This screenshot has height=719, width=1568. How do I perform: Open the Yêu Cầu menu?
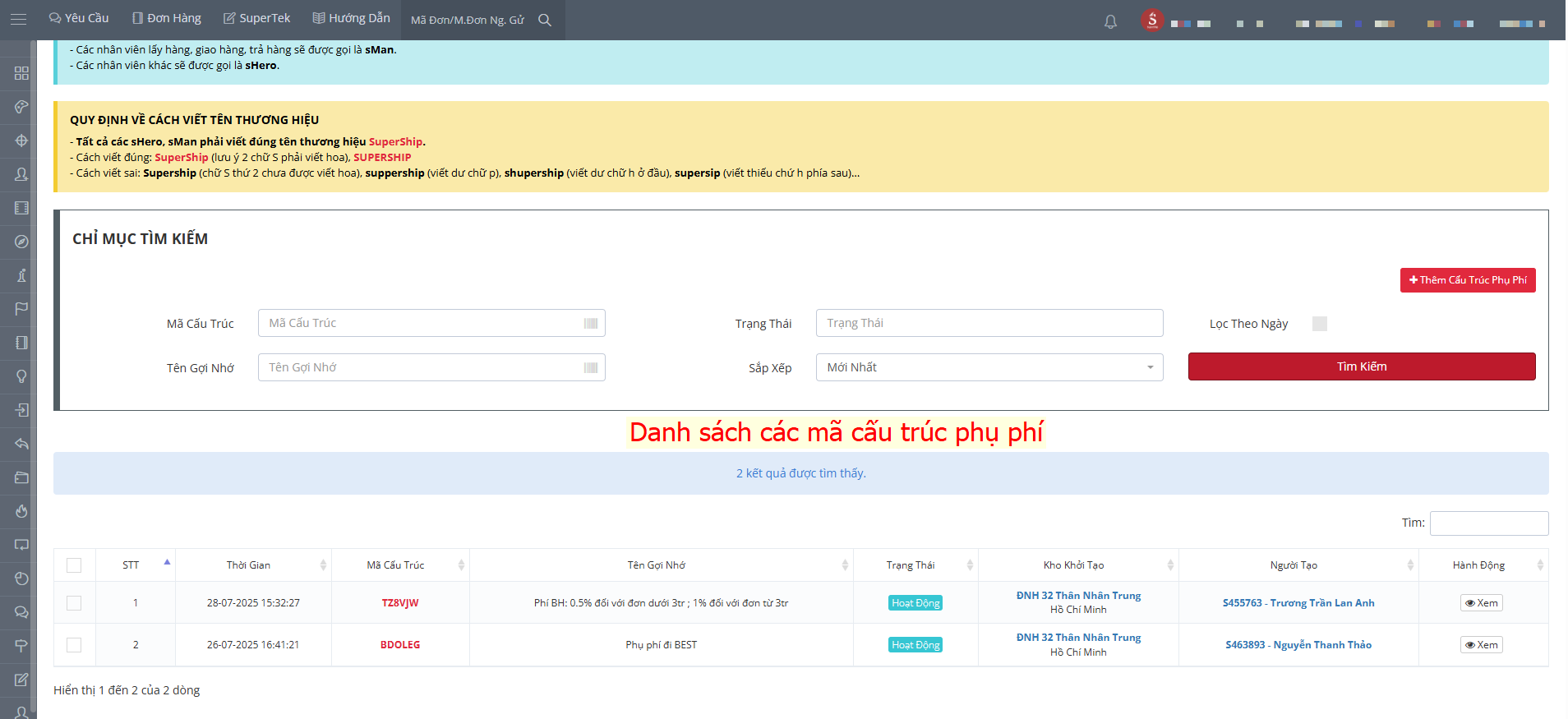[79, 18]
